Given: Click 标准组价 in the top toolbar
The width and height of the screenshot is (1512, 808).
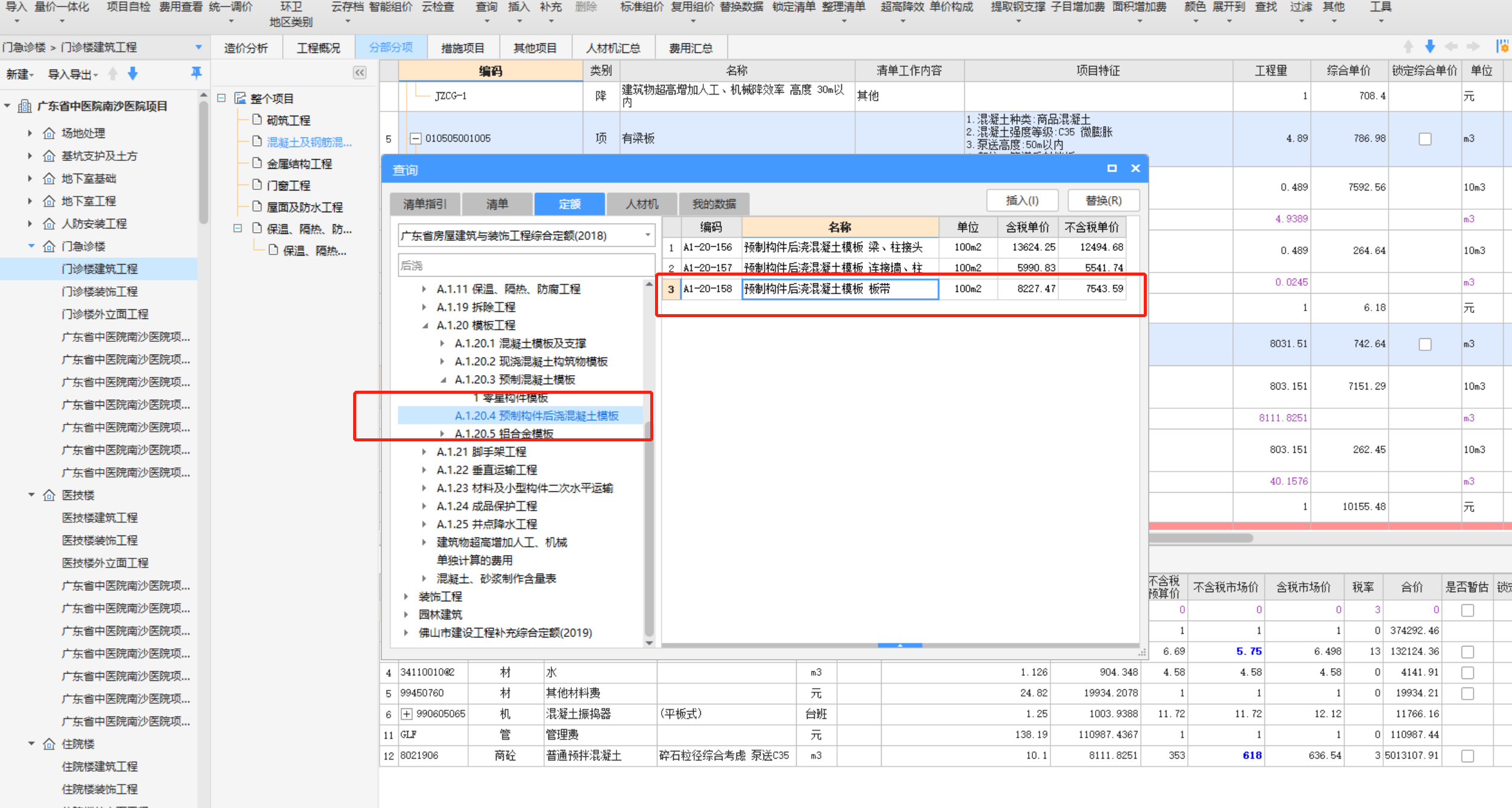Looking at the screenshot, I should pos(642,7).
